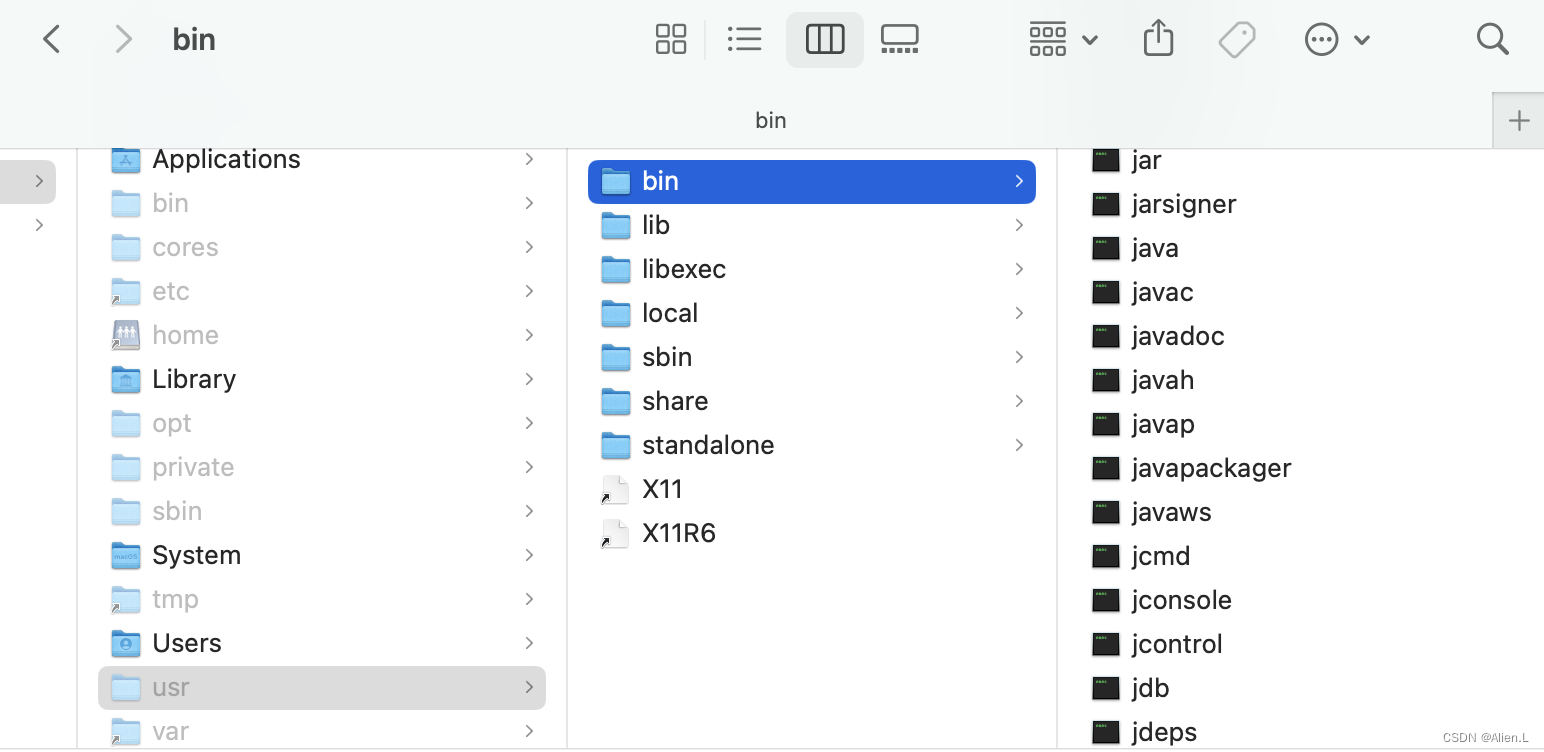Click the forward navigation arrow

coord(122,39)
